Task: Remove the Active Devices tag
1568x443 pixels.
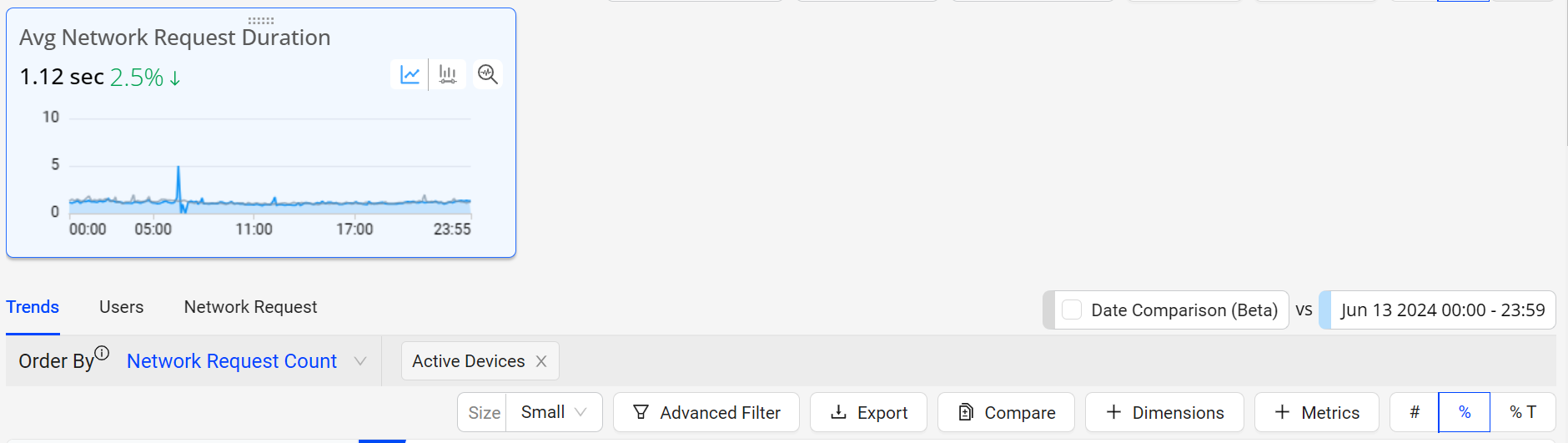Action: click(541, 361)
